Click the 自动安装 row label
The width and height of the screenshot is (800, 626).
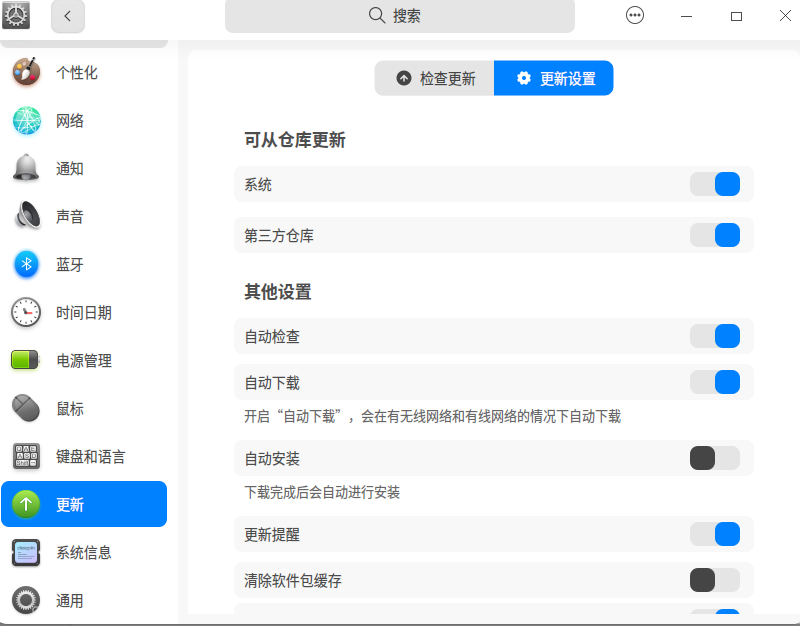click(272, 459)
